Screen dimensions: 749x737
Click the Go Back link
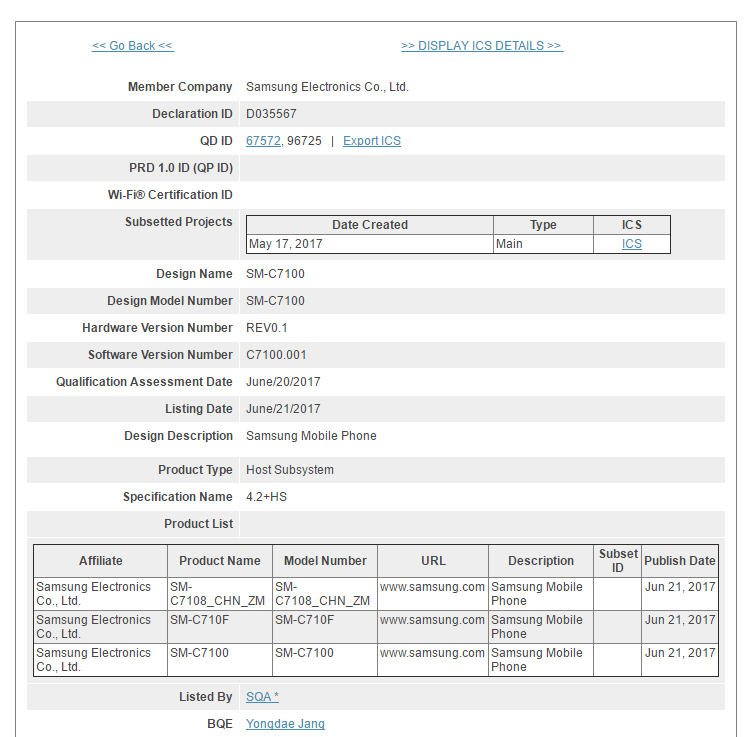pos(133,46)
